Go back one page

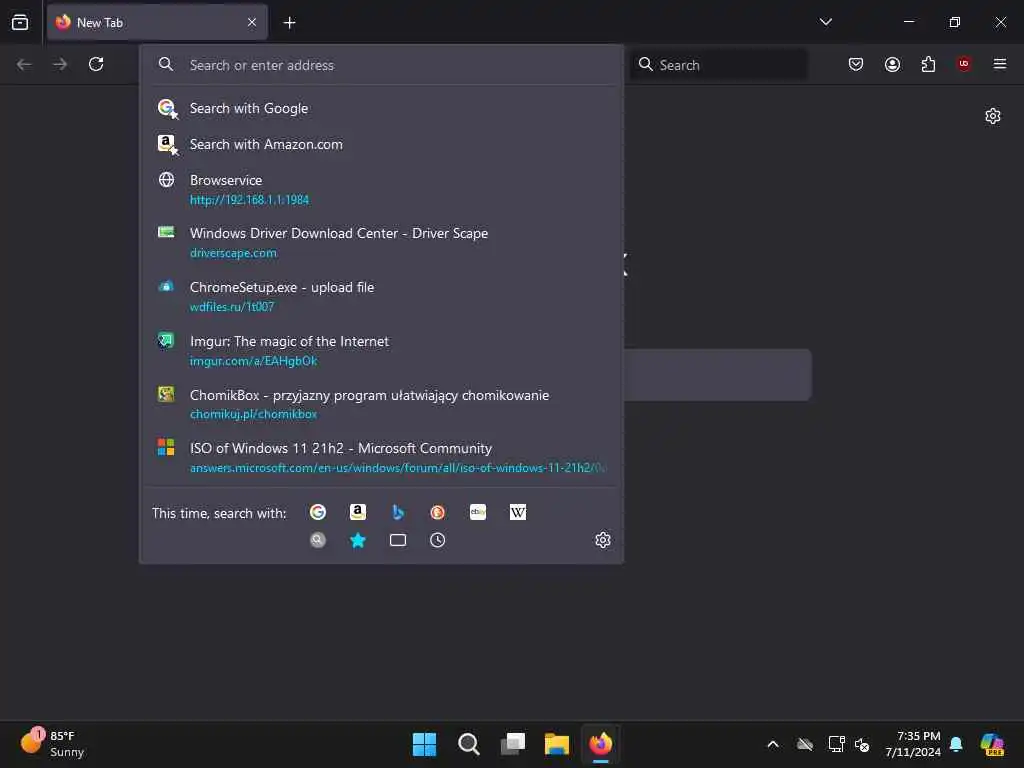[24, 64]
